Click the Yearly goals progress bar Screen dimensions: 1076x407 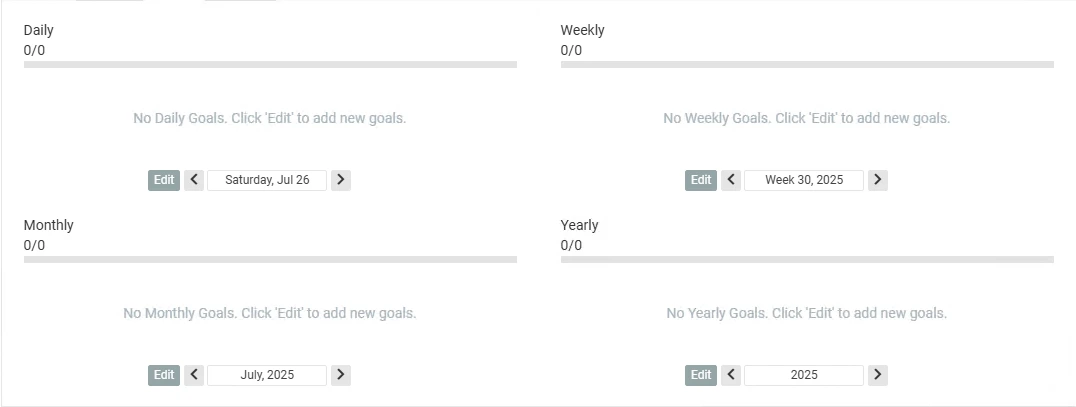pos(807,259)
